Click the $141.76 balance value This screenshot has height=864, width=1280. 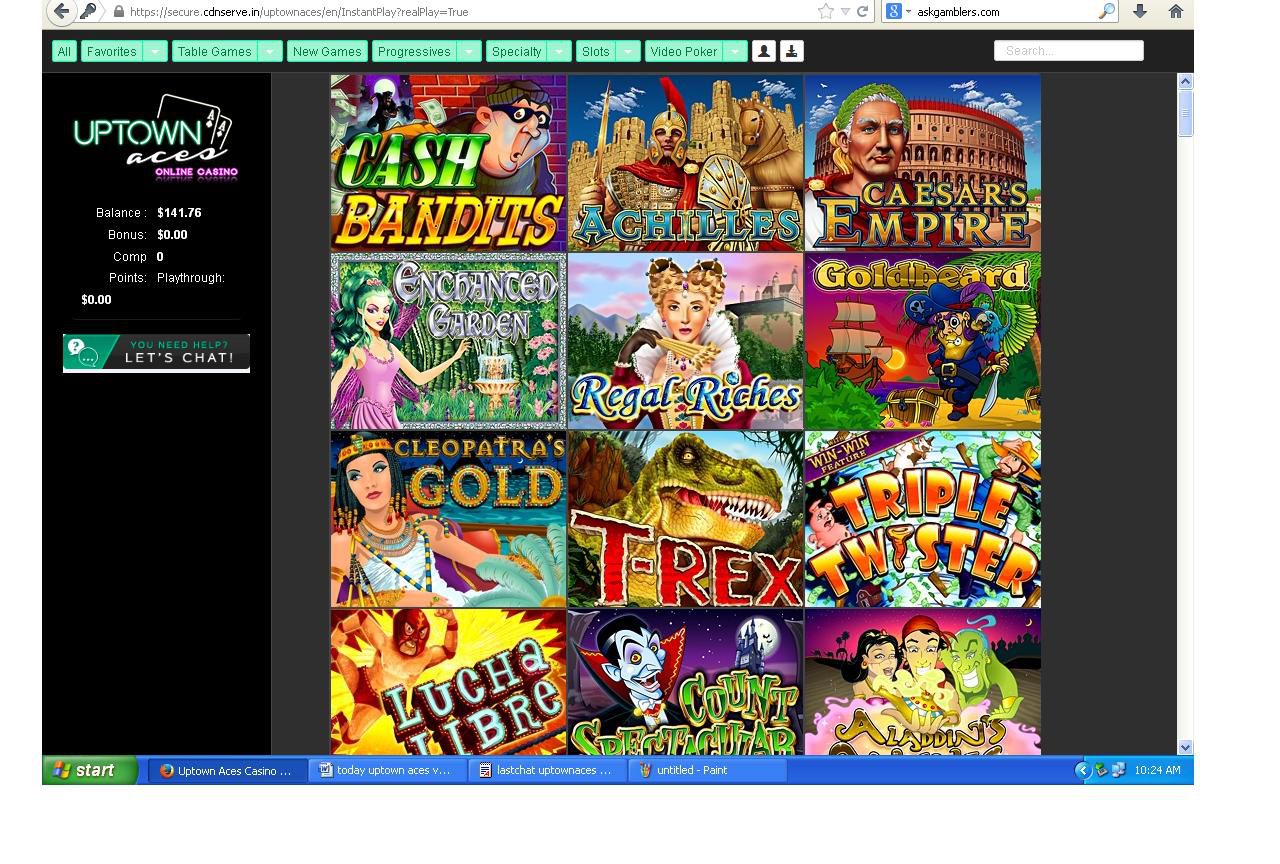[179, 213]
